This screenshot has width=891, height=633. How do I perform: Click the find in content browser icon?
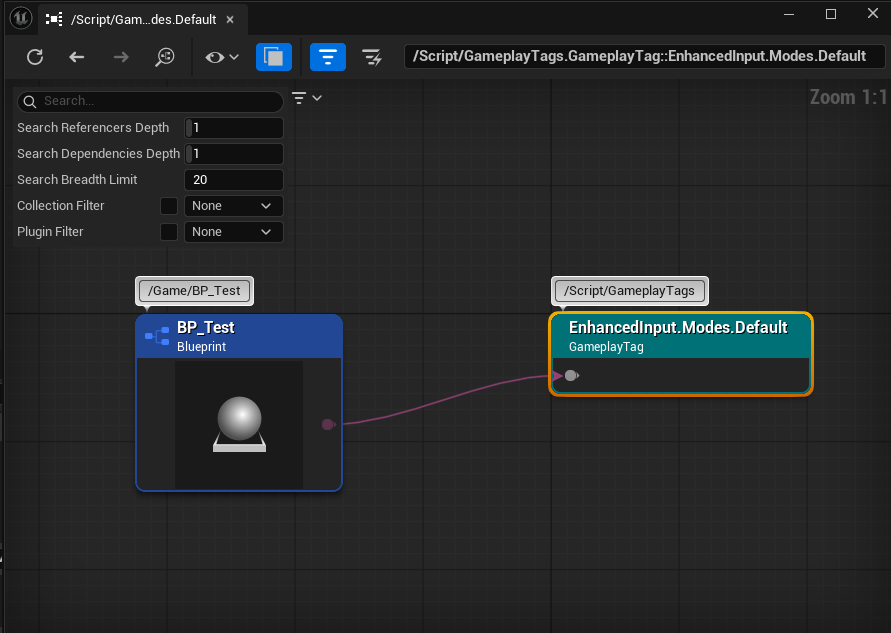(x=165, y=57)
